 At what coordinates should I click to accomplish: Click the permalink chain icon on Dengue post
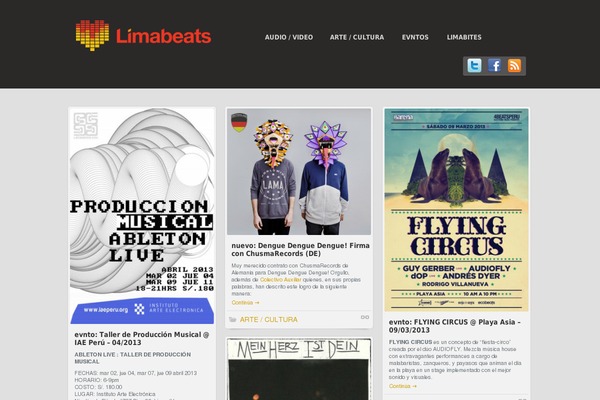pyautogui.click(x=365, y=317)
